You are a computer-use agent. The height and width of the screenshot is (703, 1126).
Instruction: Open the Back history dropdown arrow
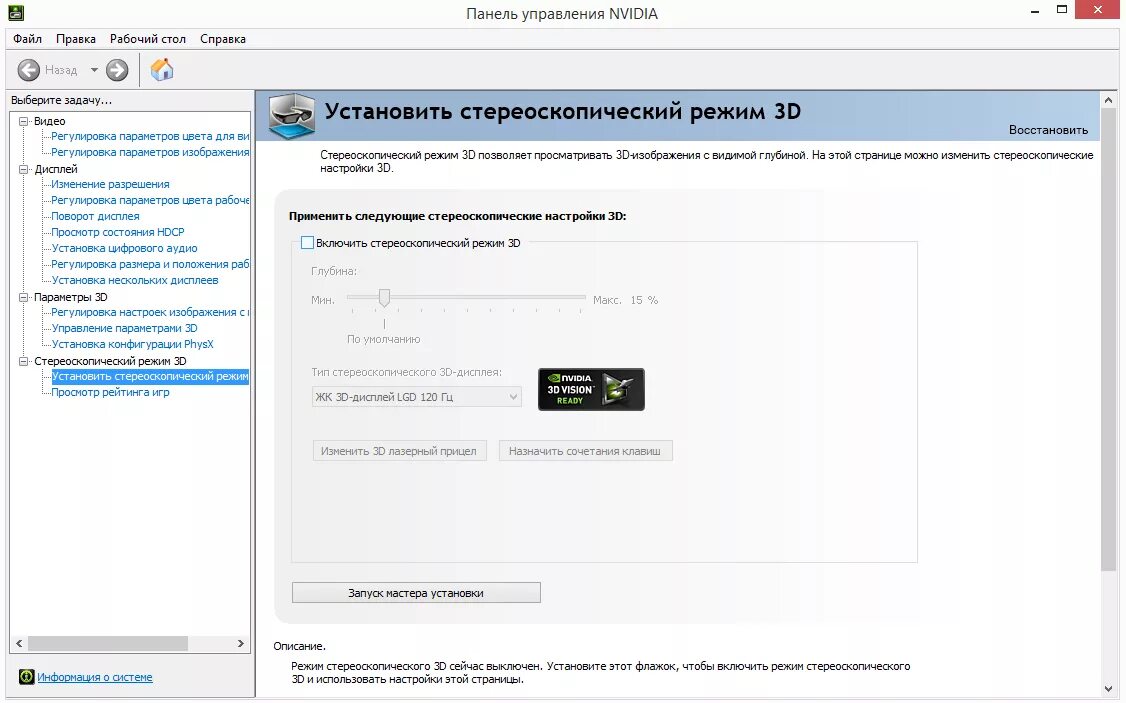tap(94, 70)
